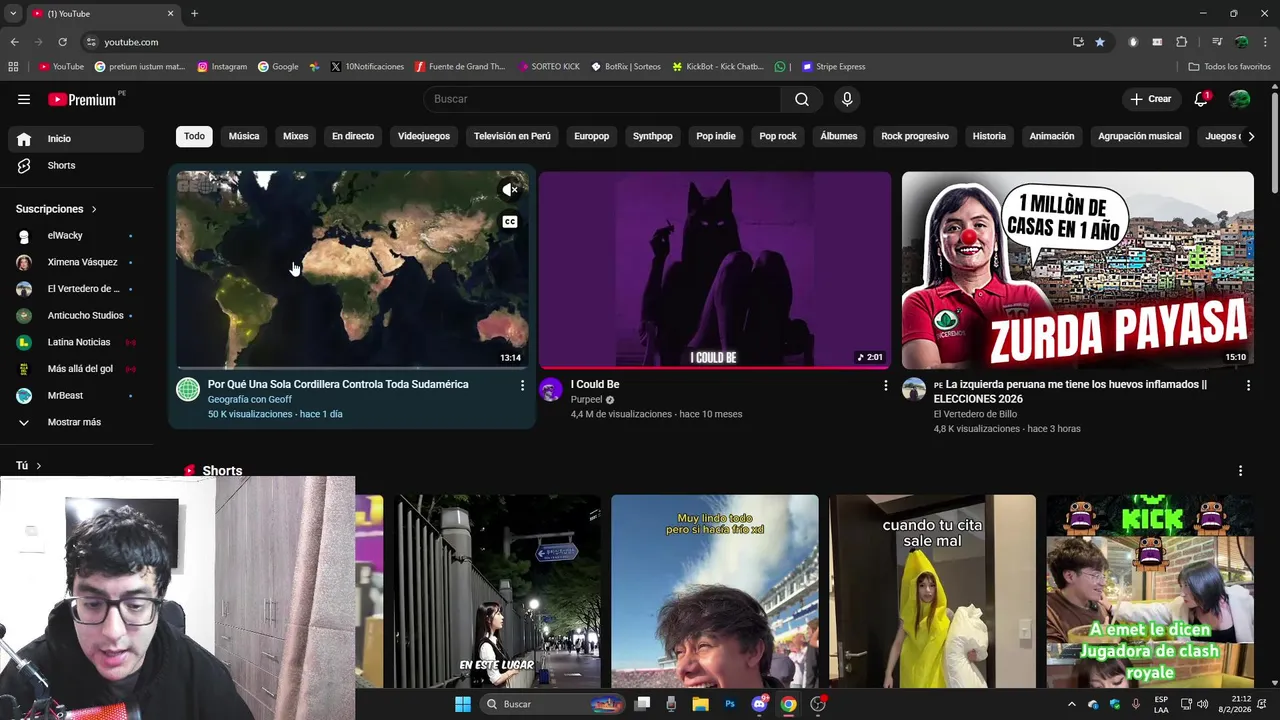Expand the Suscripciones section
The image size is (1280, 720).
[x=57, y=209]
